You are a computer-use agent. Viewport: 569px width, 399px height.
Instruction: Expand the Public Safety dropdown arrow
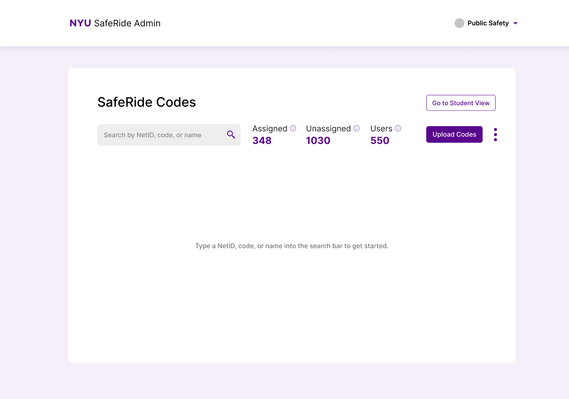pos(515,23)
